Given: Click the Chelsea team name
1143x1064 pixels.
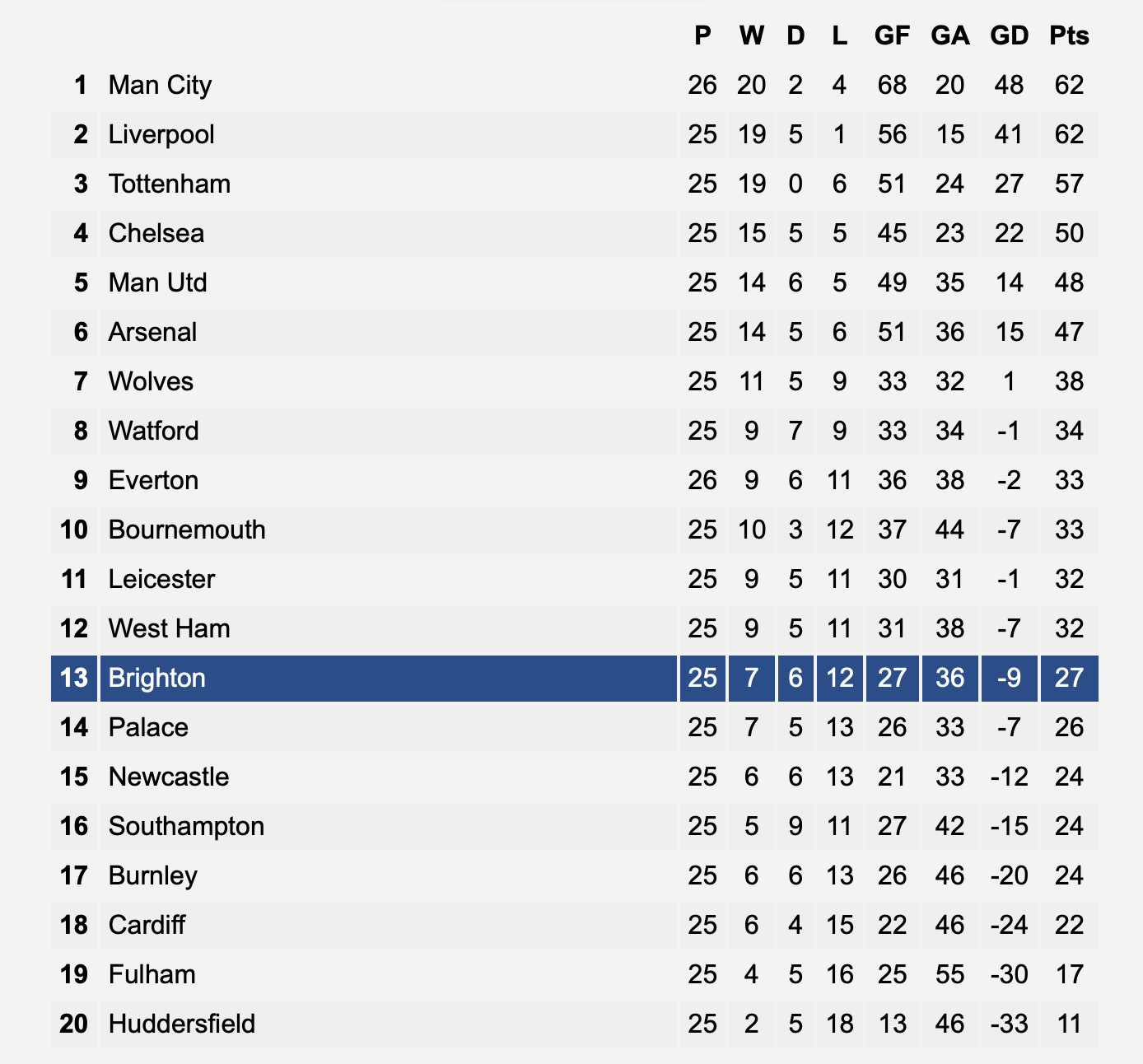Looking at the screenshot, I should tap(156, 233).
